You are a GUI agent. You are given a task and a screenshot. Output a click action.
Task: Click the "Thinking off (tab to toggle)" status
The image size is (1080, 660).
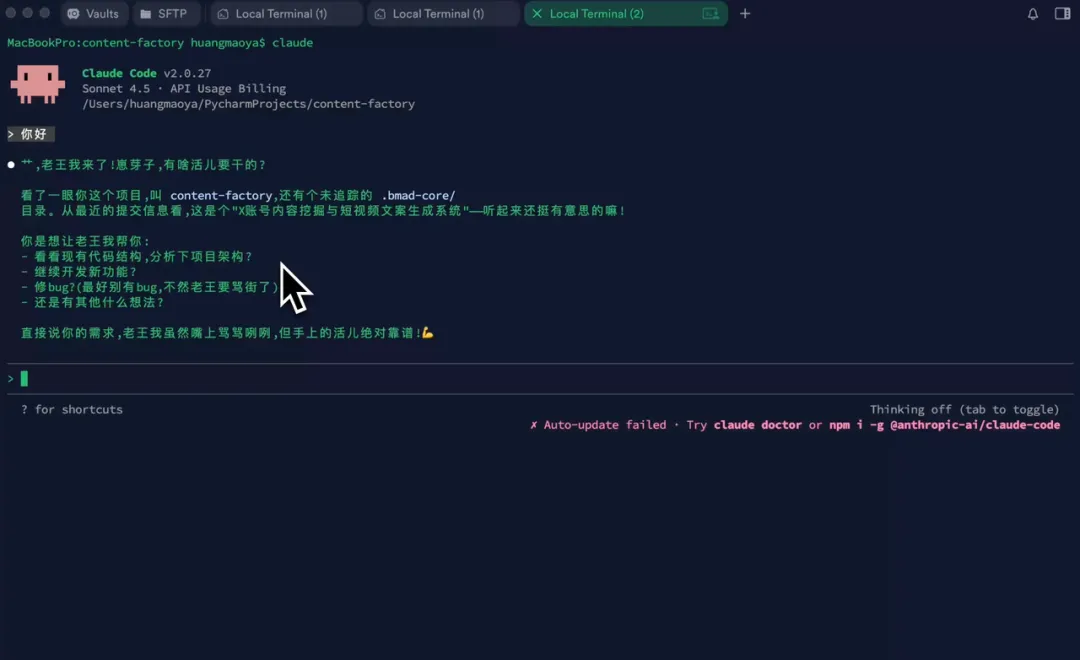click(x=964, y=409)
